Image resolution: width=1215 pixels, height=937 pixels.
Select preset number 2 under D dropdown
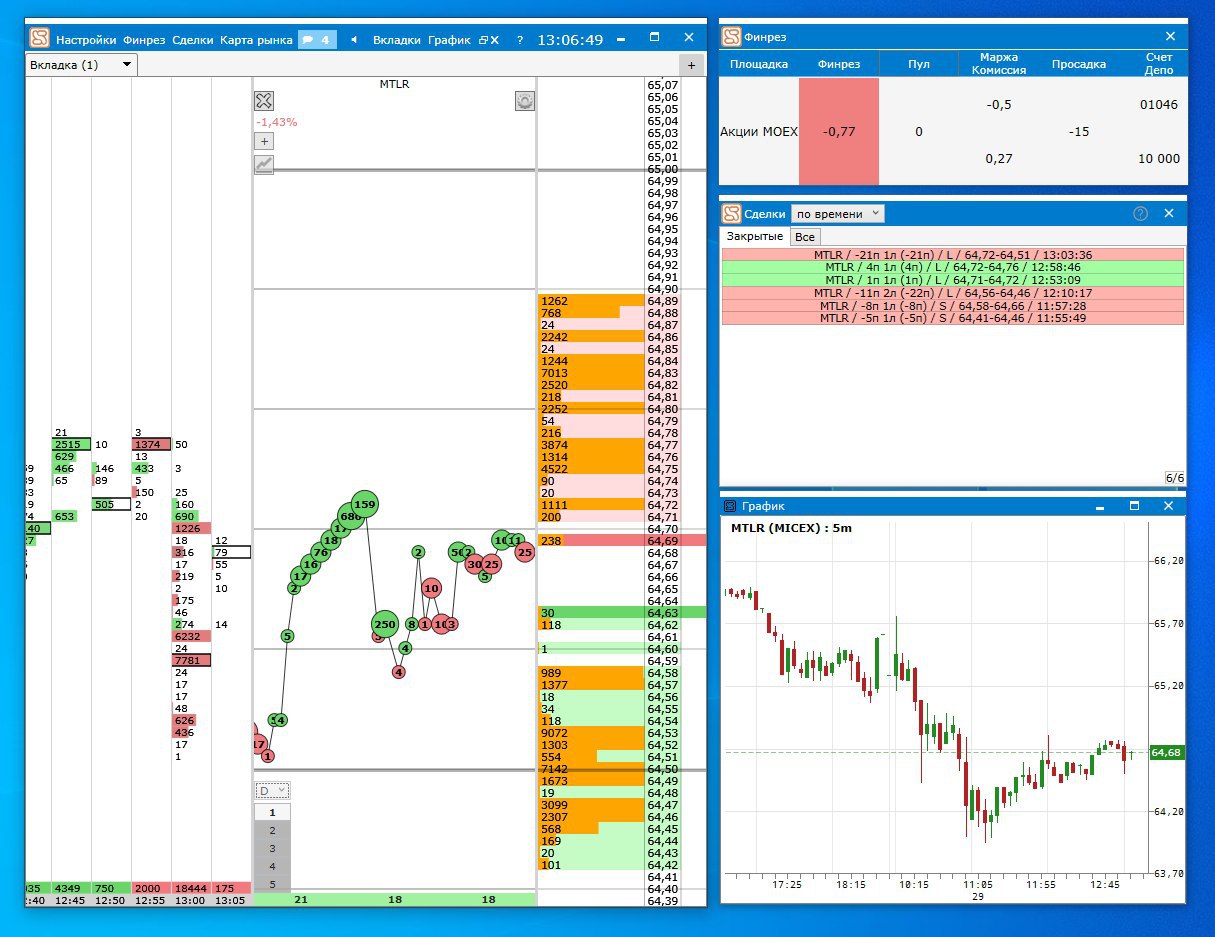pos(272,831)
